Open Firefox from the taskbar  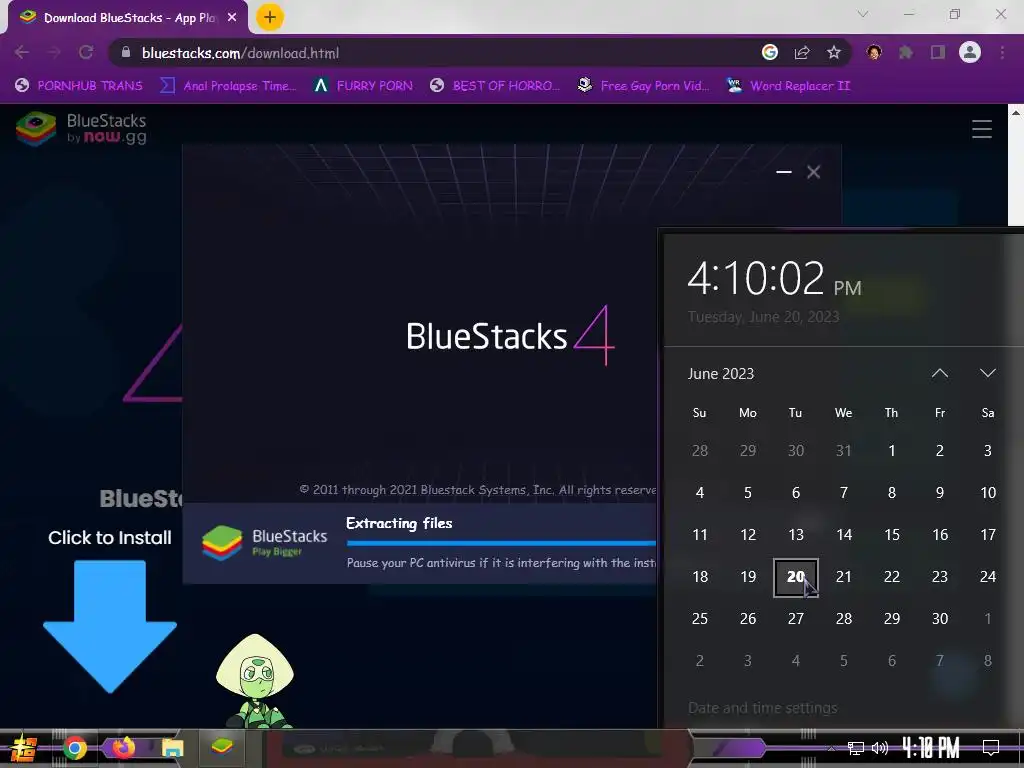(123, 747)
